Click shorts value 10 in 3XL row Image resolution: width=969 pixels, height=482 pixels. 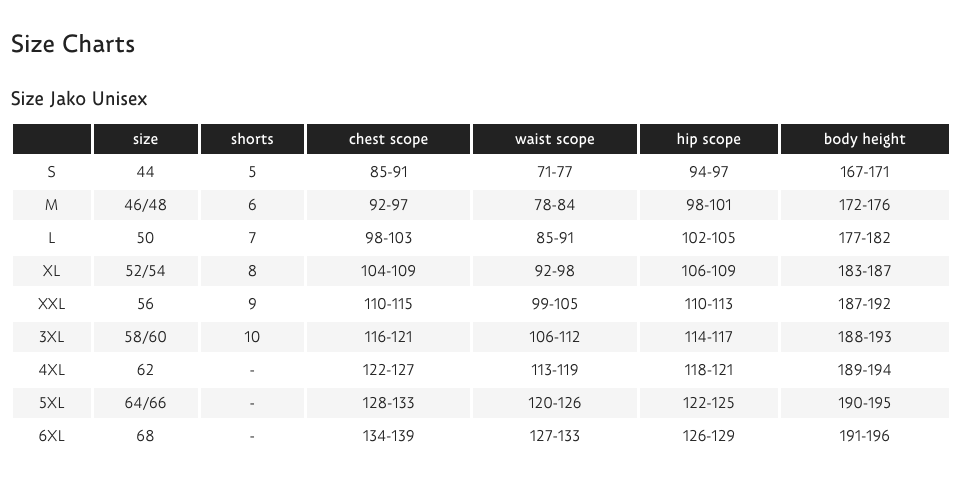coord(252,337)
